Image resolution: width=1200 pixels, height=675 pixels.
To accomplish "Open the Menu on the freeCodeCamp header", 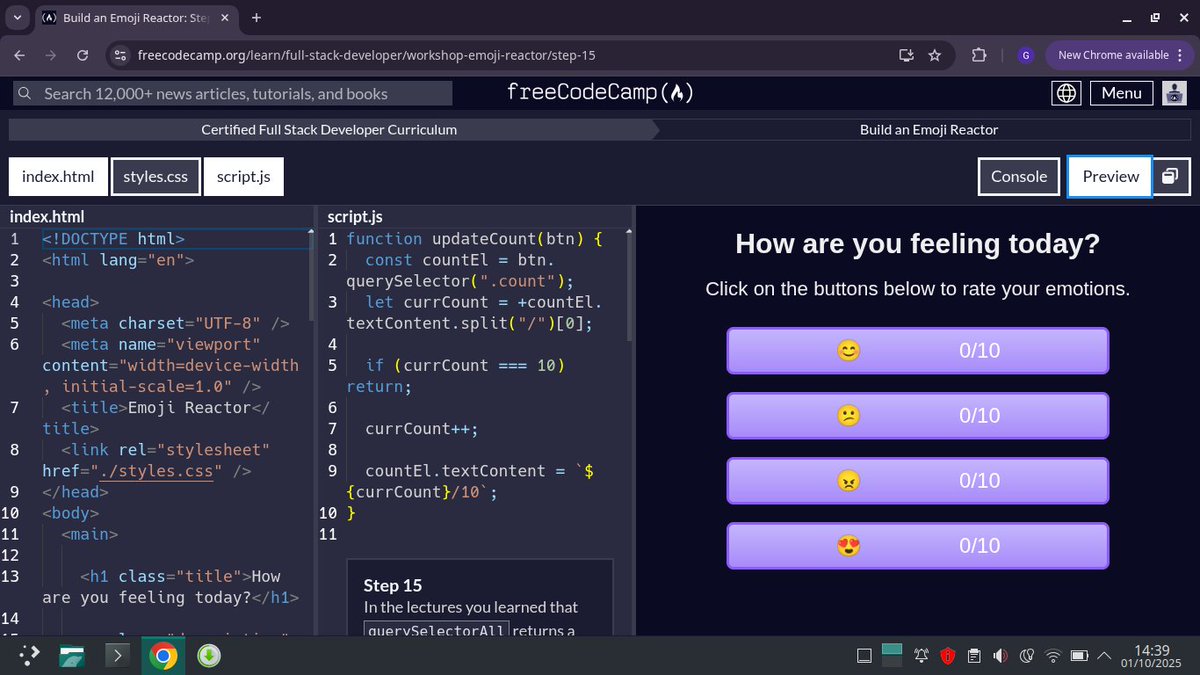I will tap(1121, 92).
